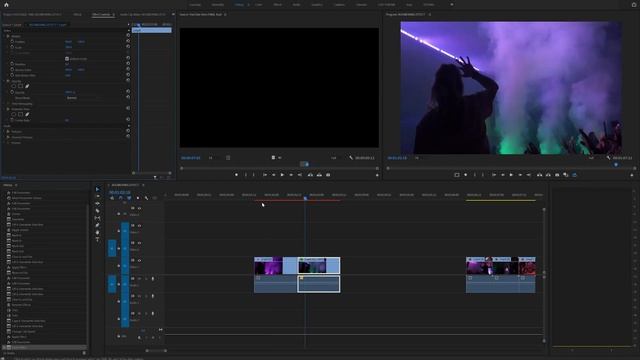Click Extract button in Program monitor
640x360 pixels.
click(548, 175)
